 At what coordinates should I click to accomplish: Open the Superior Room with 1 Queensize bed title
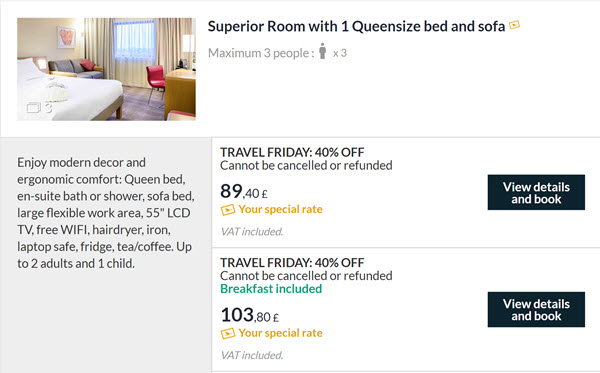356,26
